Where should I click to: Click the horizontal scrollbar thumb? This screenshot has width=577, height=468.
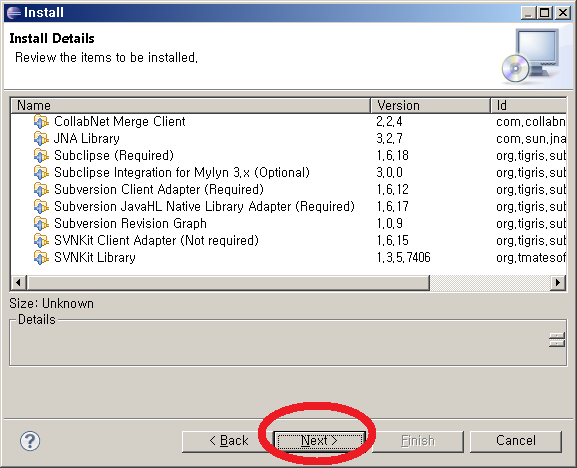pyautogui.click(x=228, y=283)
